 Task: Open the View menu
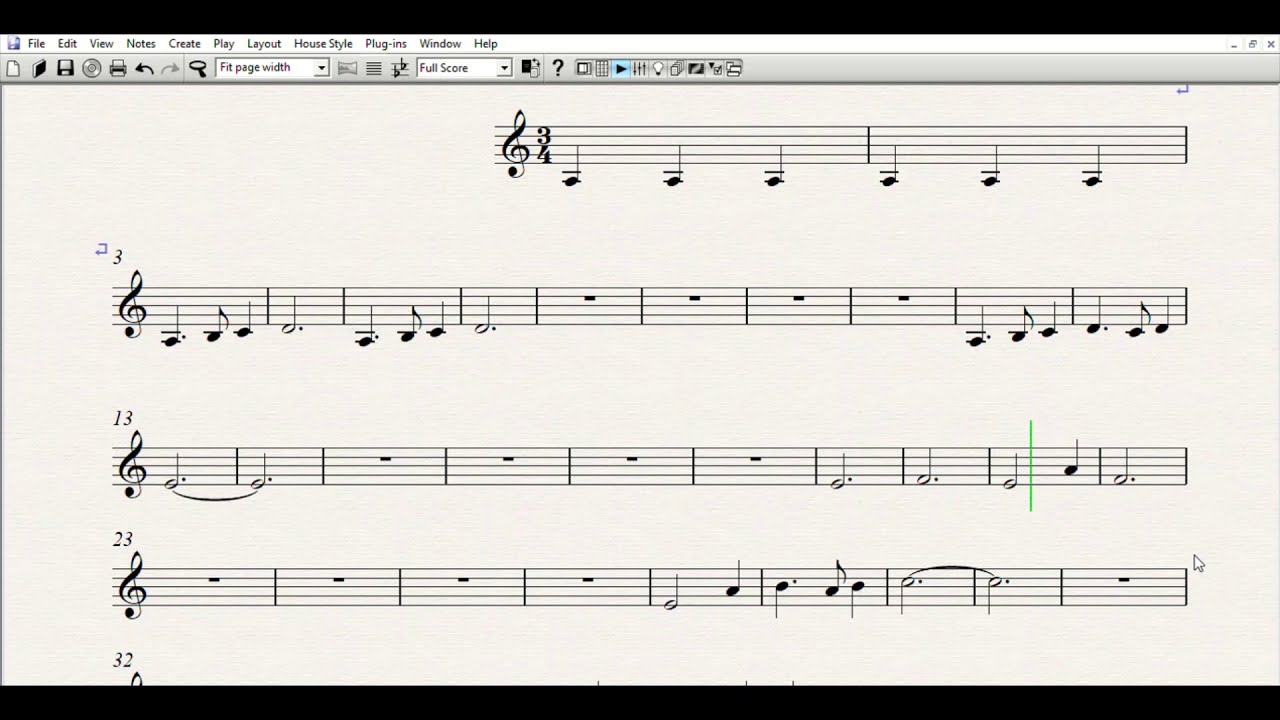click(102, 44)
